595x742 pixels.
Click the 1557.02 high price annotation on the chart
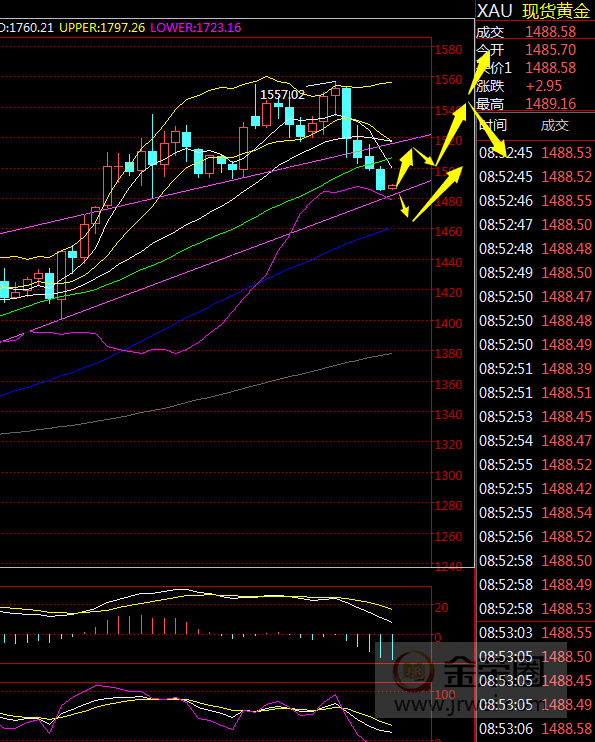tap(282, 95)
